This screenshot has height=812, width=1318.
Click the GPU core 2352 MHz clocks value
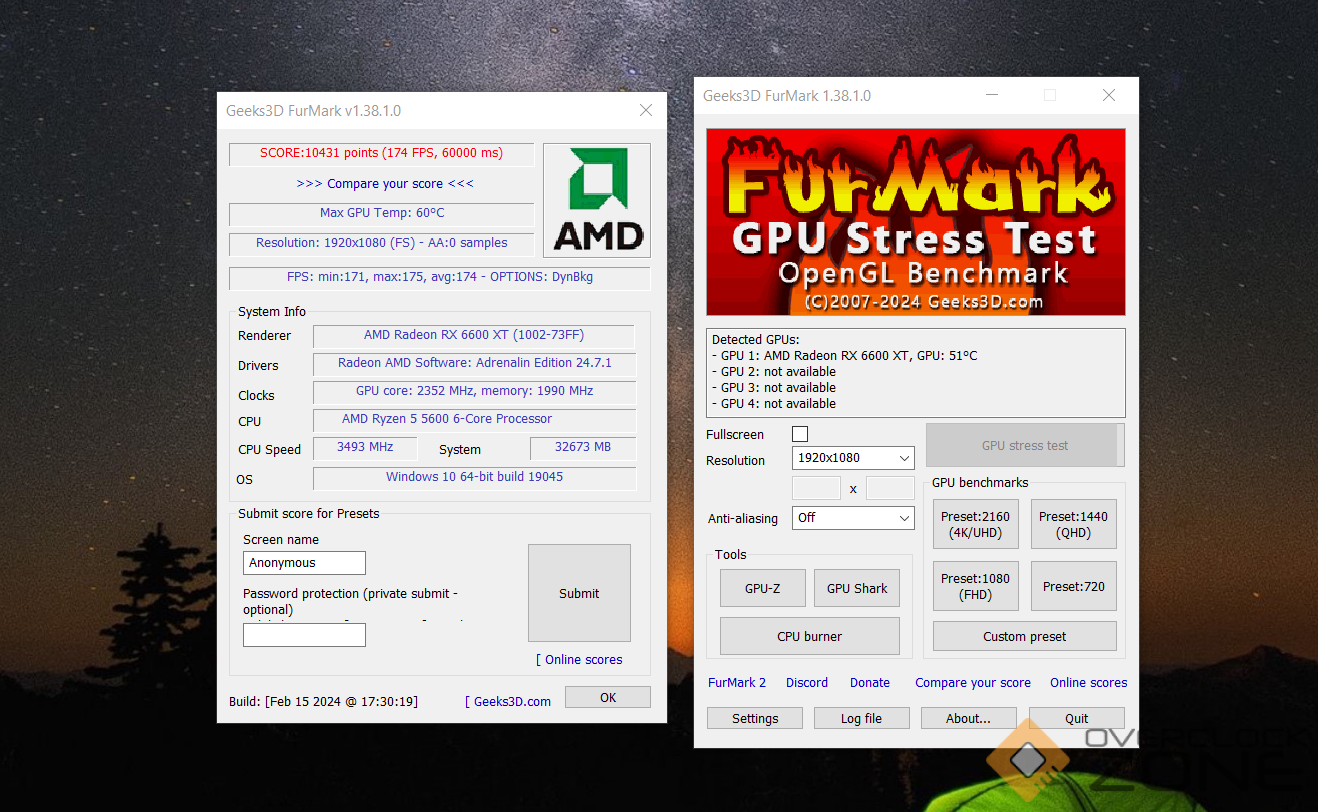click(x=474, y=391)
